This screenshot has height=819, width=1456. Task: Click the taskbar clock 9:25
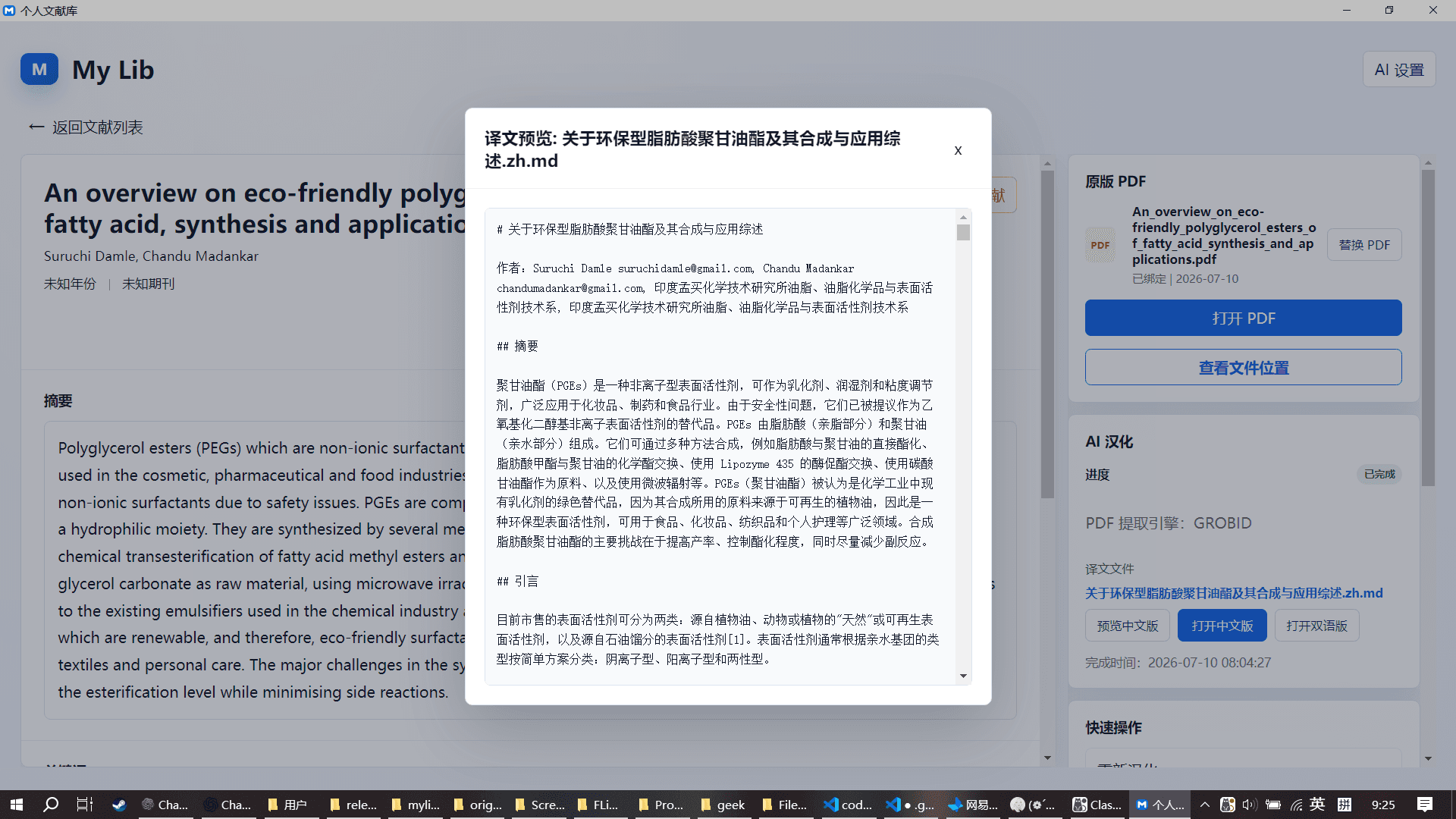tap(1383, 805)
